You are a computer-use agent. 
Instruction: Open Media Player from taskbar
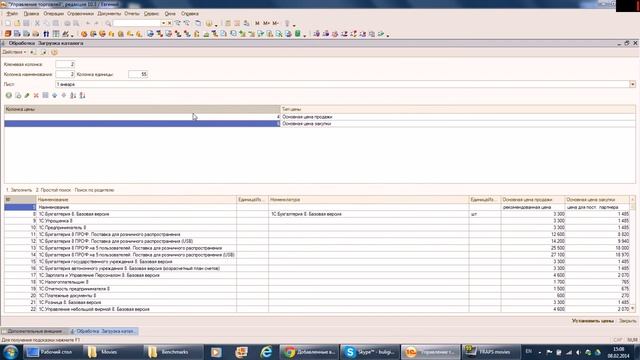click(216, 352)
